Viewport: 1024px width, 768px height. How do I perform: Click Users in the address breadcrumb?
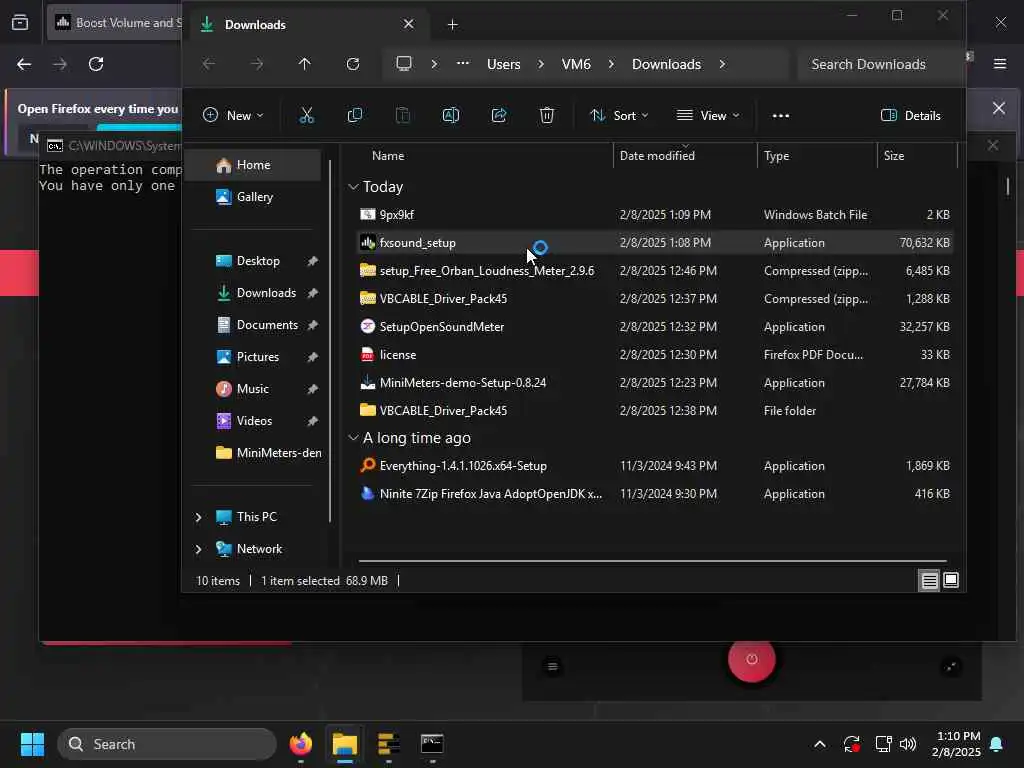coord(504,64)
